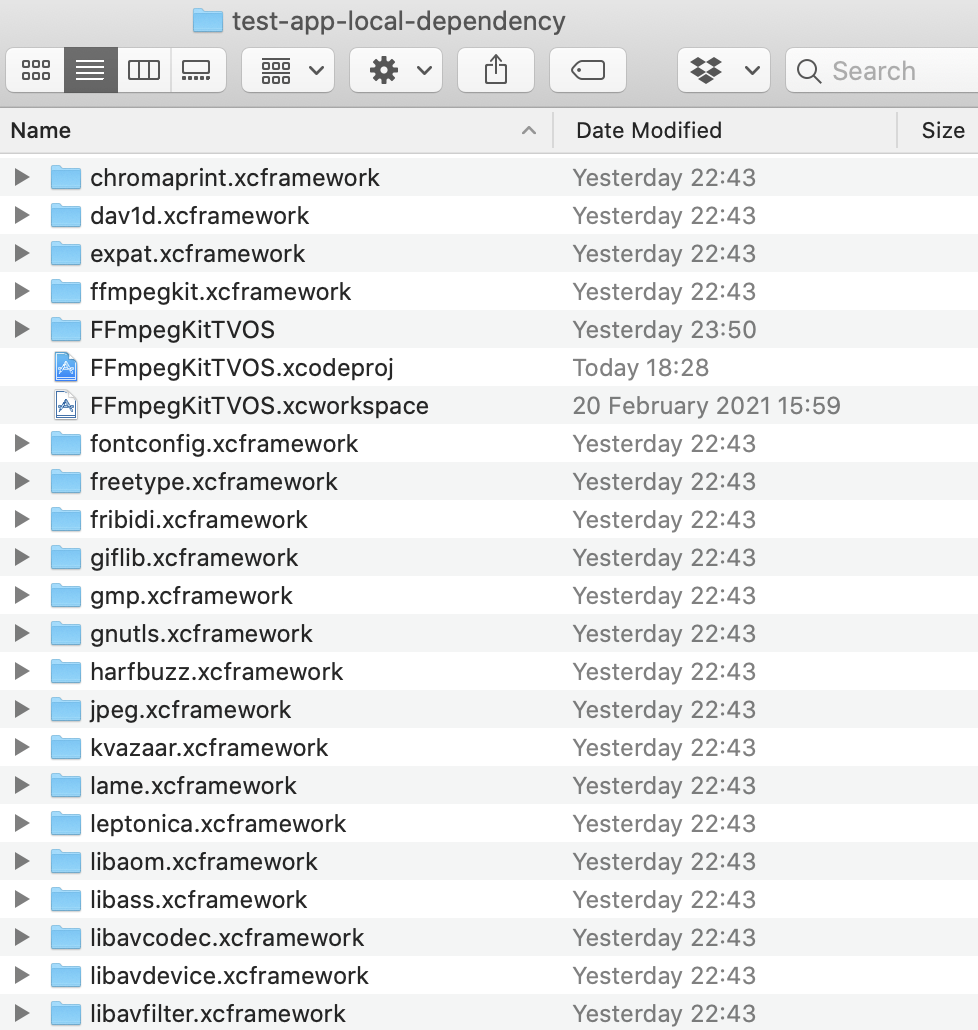The width and height of the screenshot is (978, 1030).
Task: Select the FFmpegKitTVOS.xcodeproj file icon
Action: pos(66,368)
